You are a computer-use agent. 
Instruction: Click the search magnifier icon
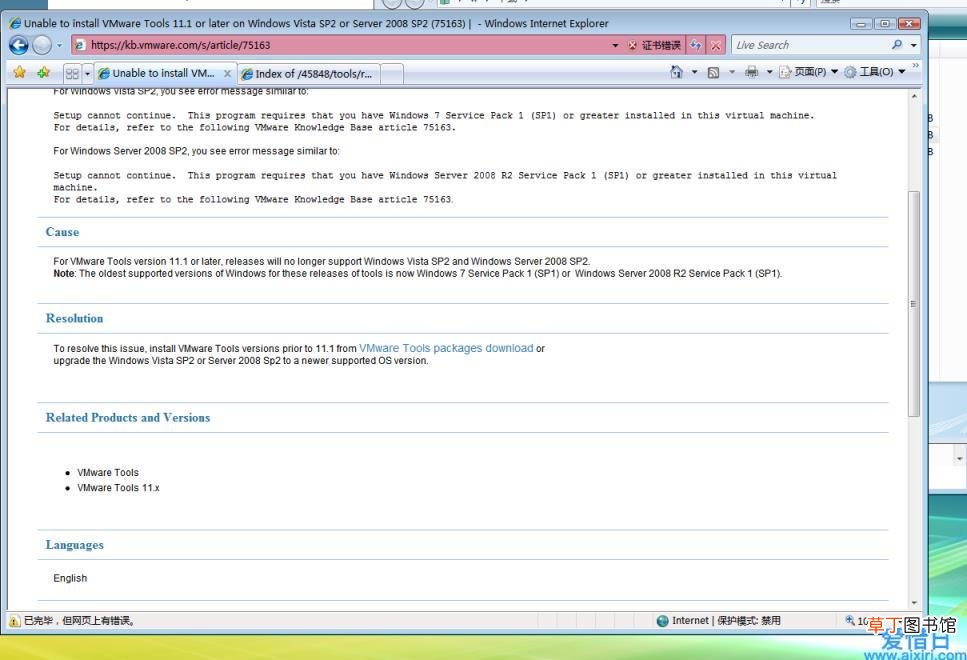point(897,44)
